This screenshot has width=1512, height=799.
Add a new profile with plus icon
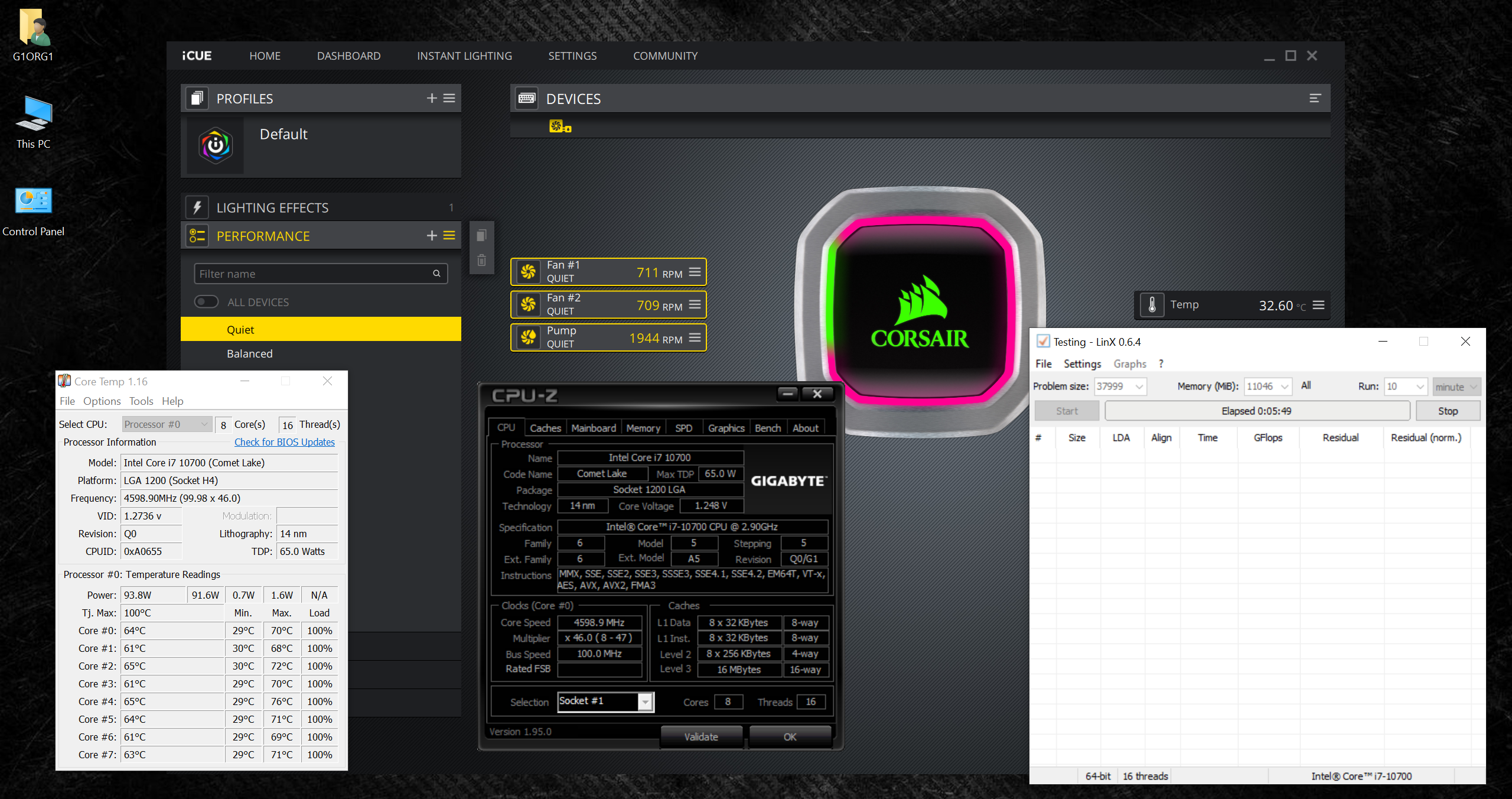point(432,98)
